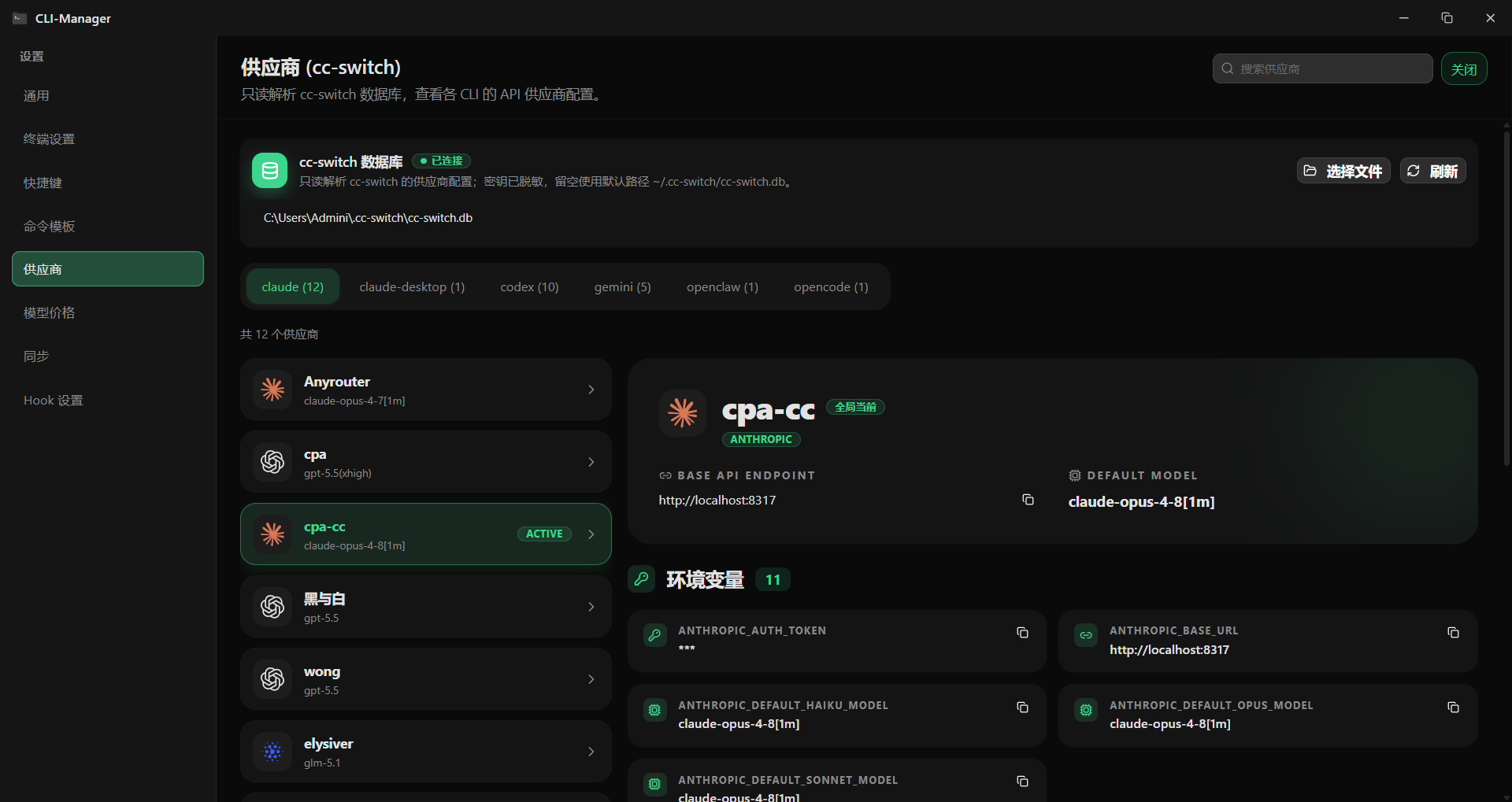The image size is (1512, 802).
Task: Select the 供应商 sidebar item
Action: point(108,269)
